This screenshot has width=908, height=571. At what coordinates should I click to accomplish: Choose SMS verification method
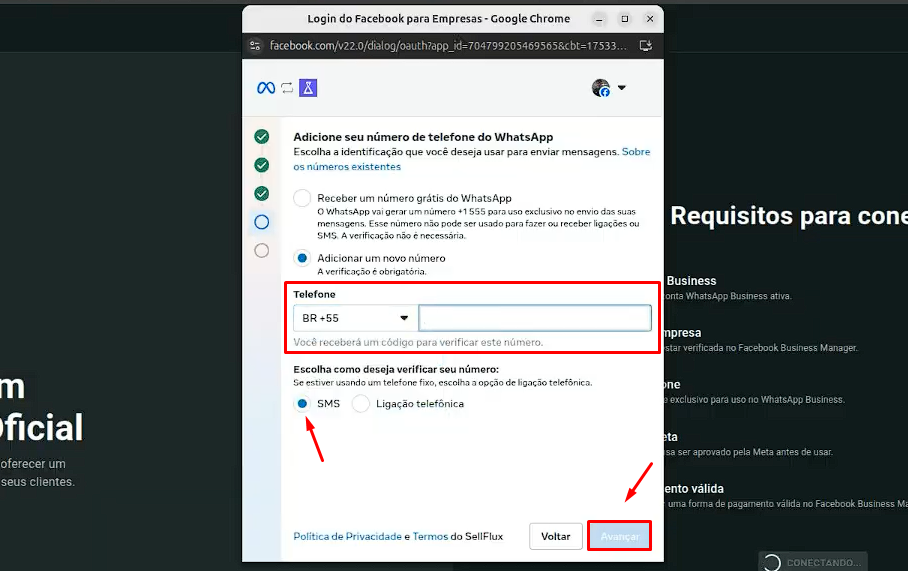pyautogui.click(x=302, y=404)
